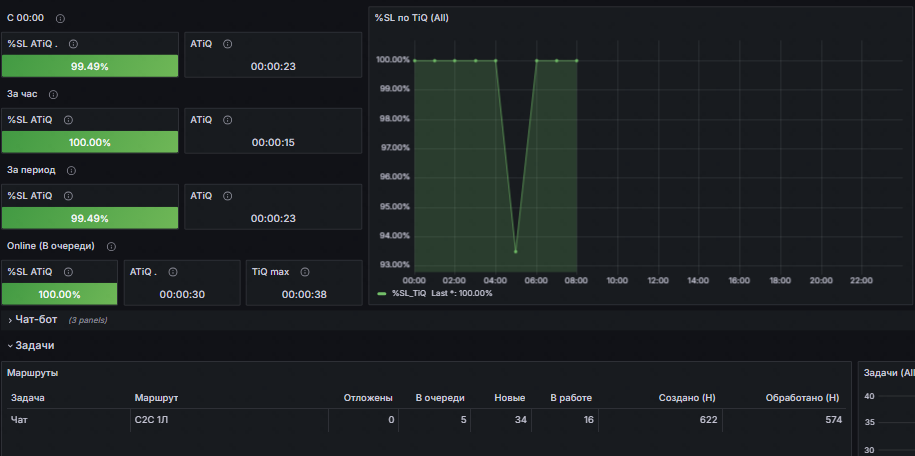This screenshot has height=456, width=915.
Task: Sort table by the Задача column header
Action: pos(27,398)
